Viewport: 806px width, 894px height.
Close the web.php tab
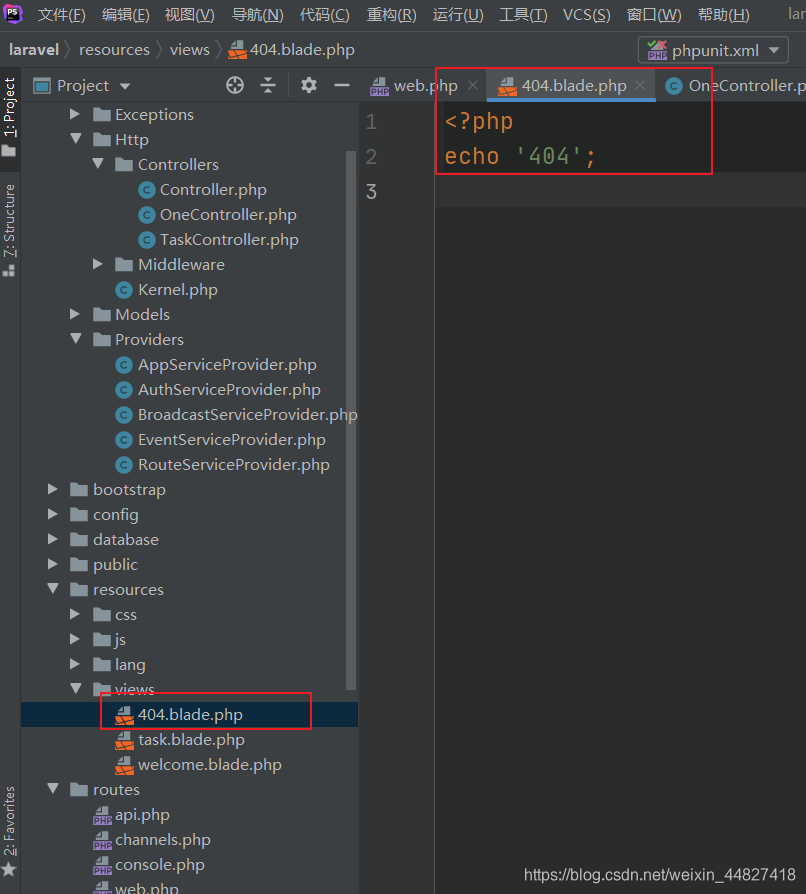point(473,86)
